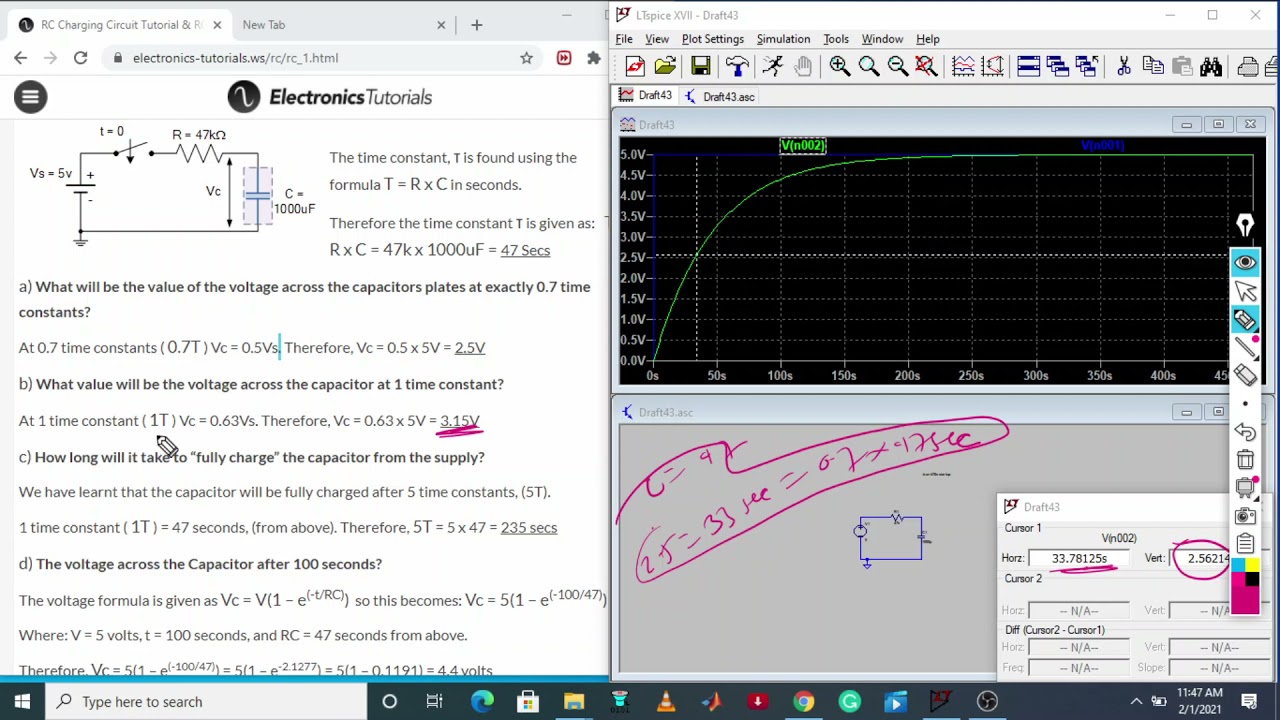Go back in the browser

click(20, 58)
